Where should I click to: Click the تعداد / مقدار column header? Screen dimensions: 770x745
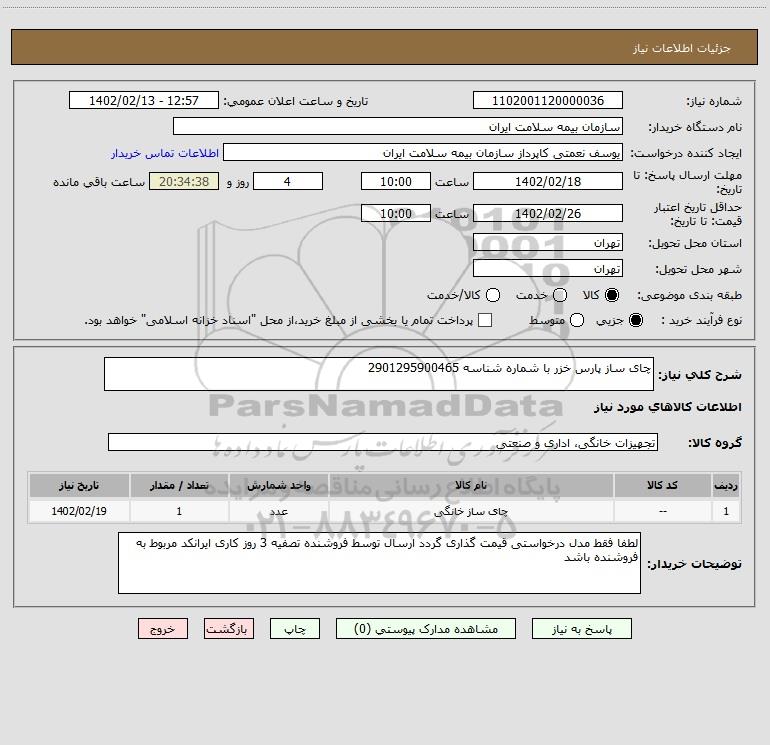(179, 485)
